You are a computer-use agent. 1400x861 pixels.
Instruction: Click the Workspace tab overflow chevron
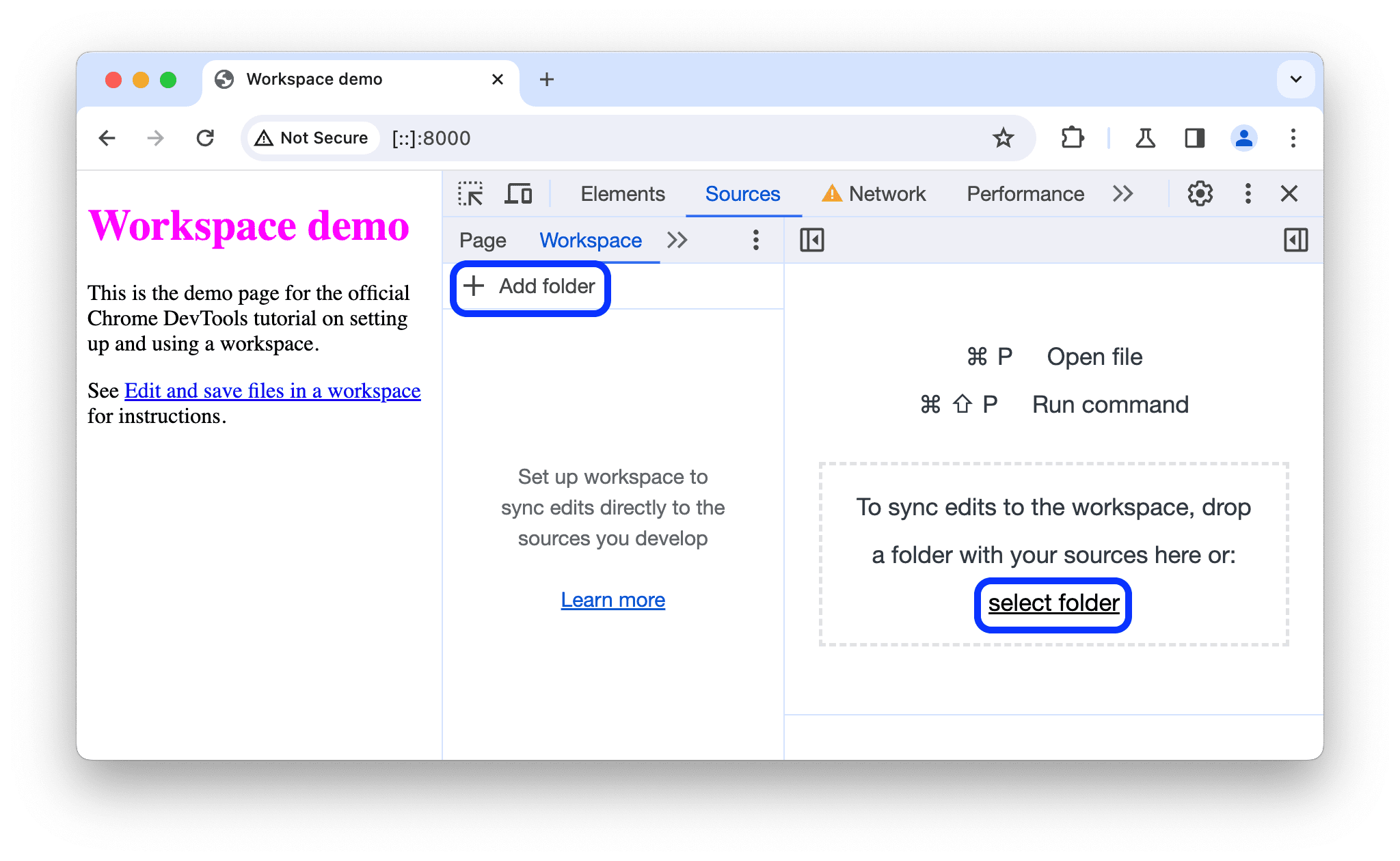[678, 240]
